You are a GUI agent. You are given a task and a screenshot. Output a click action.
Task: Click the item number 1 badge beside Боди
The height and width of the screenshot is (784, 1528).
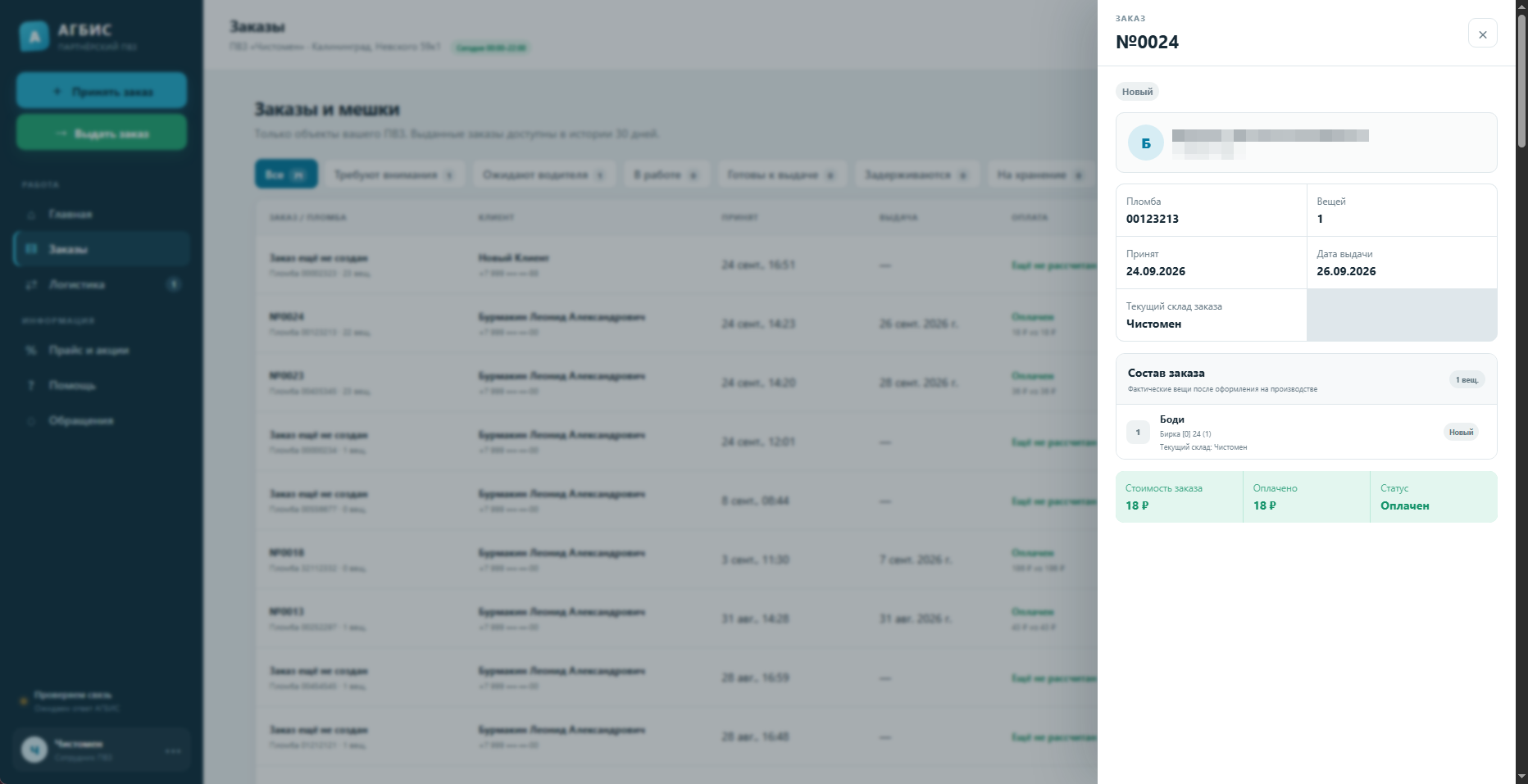pyautogui.click(x=1138, y=432)
